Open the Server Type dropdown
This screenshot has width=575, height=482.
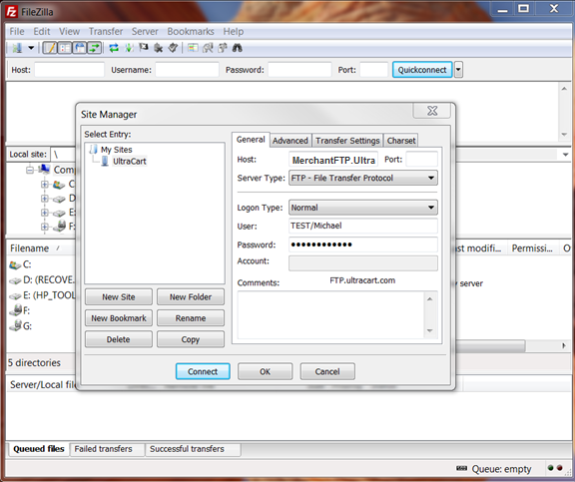363,178
